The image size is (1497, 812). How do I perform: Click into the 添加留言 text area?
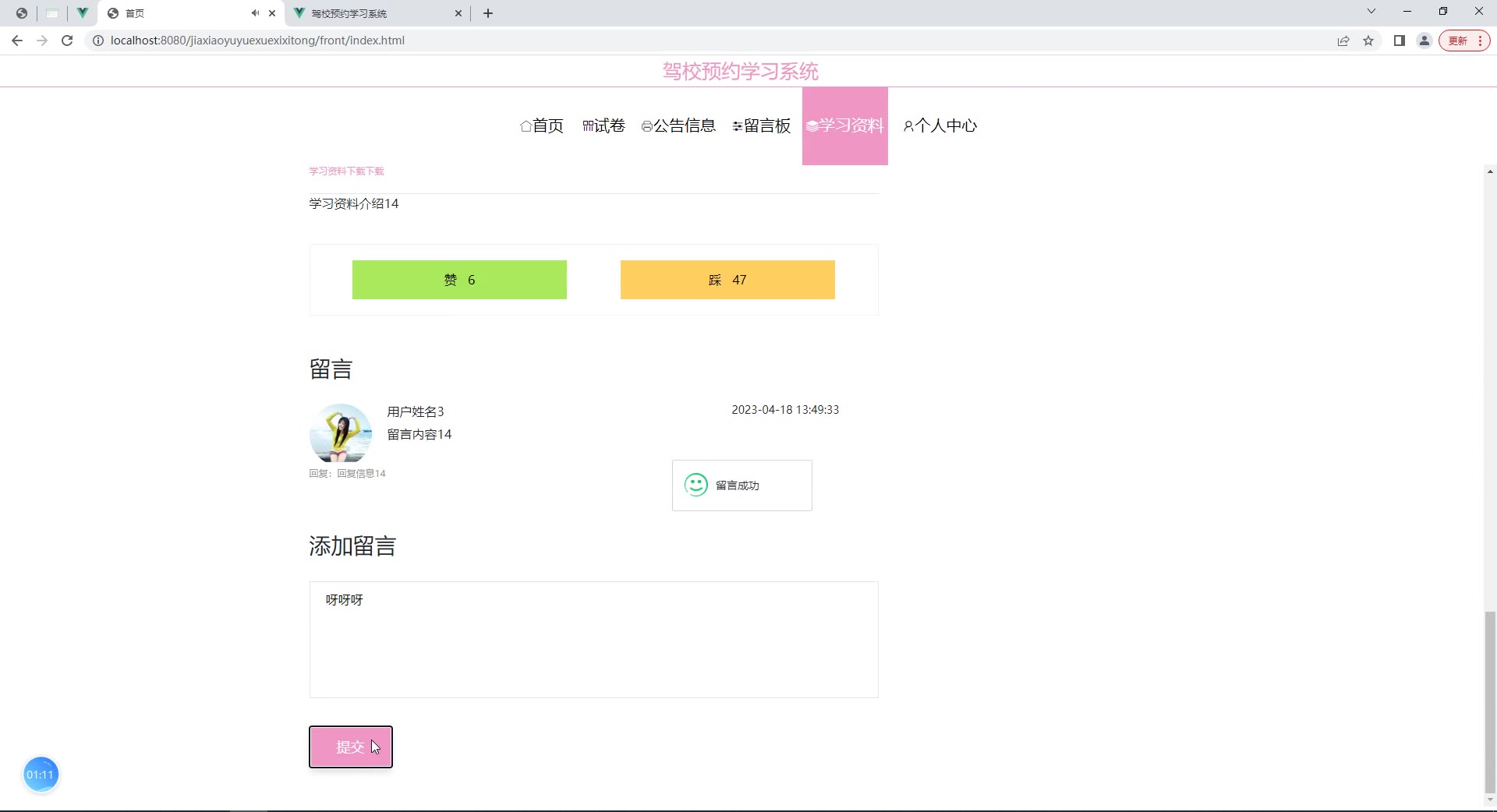(x=594, y=640)
